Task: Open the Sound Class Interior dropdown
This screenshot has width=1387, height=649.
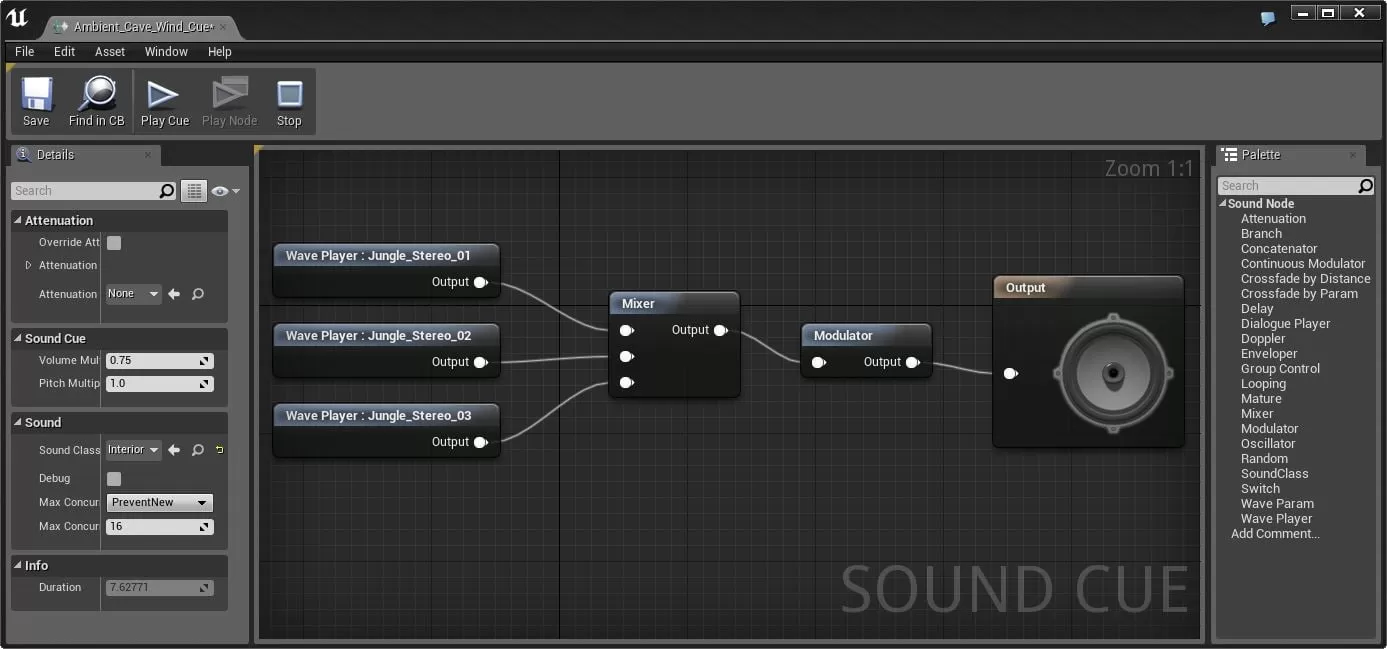Action: tap(133, 450)
